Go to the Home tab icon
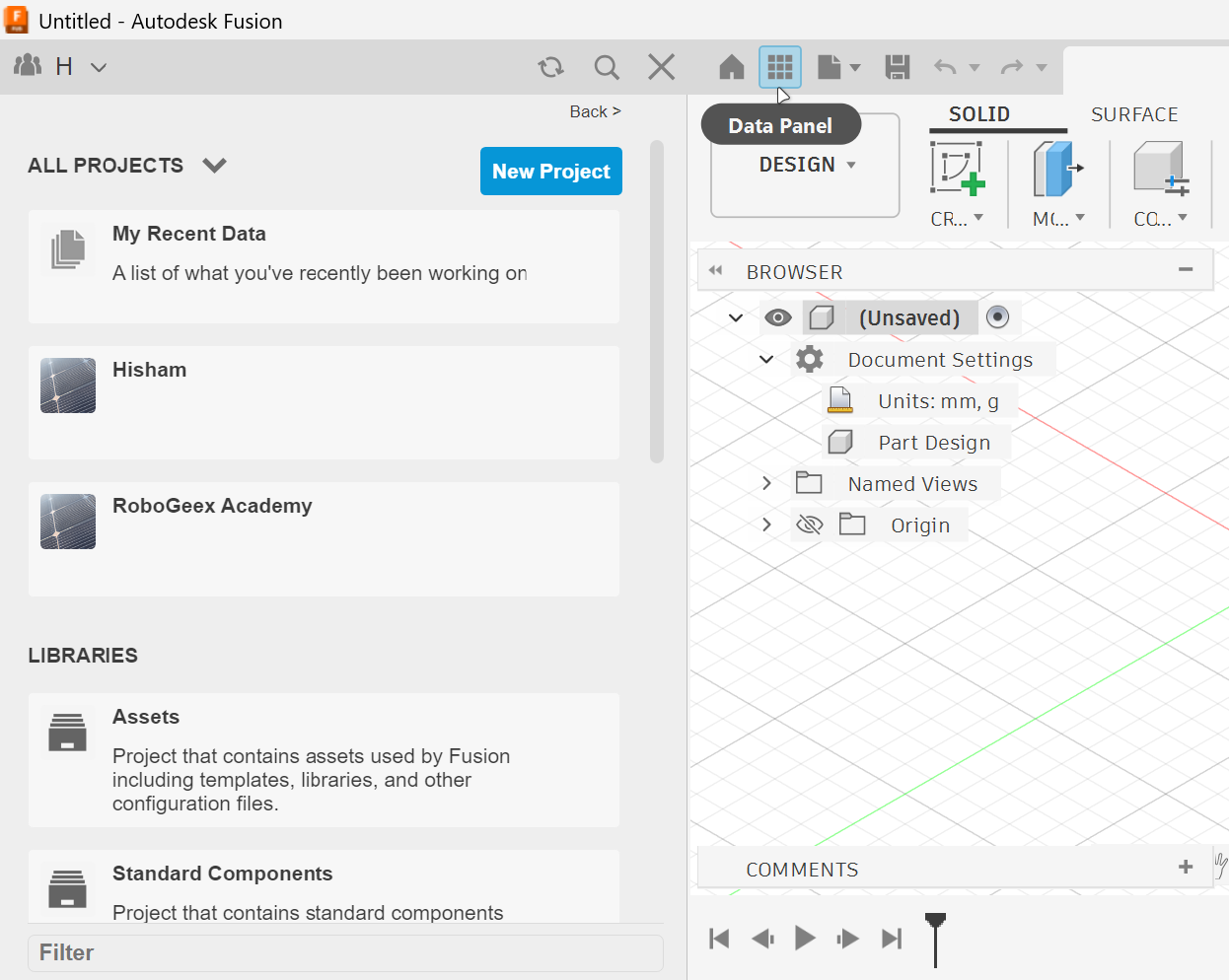 coord(732,67)
